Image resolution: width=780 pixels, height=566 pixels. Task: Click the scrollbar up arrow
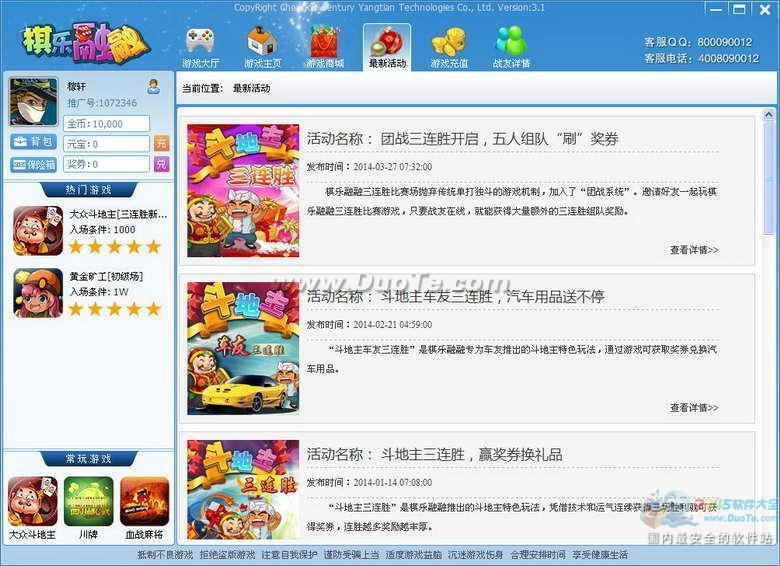[x=768, y=115]
